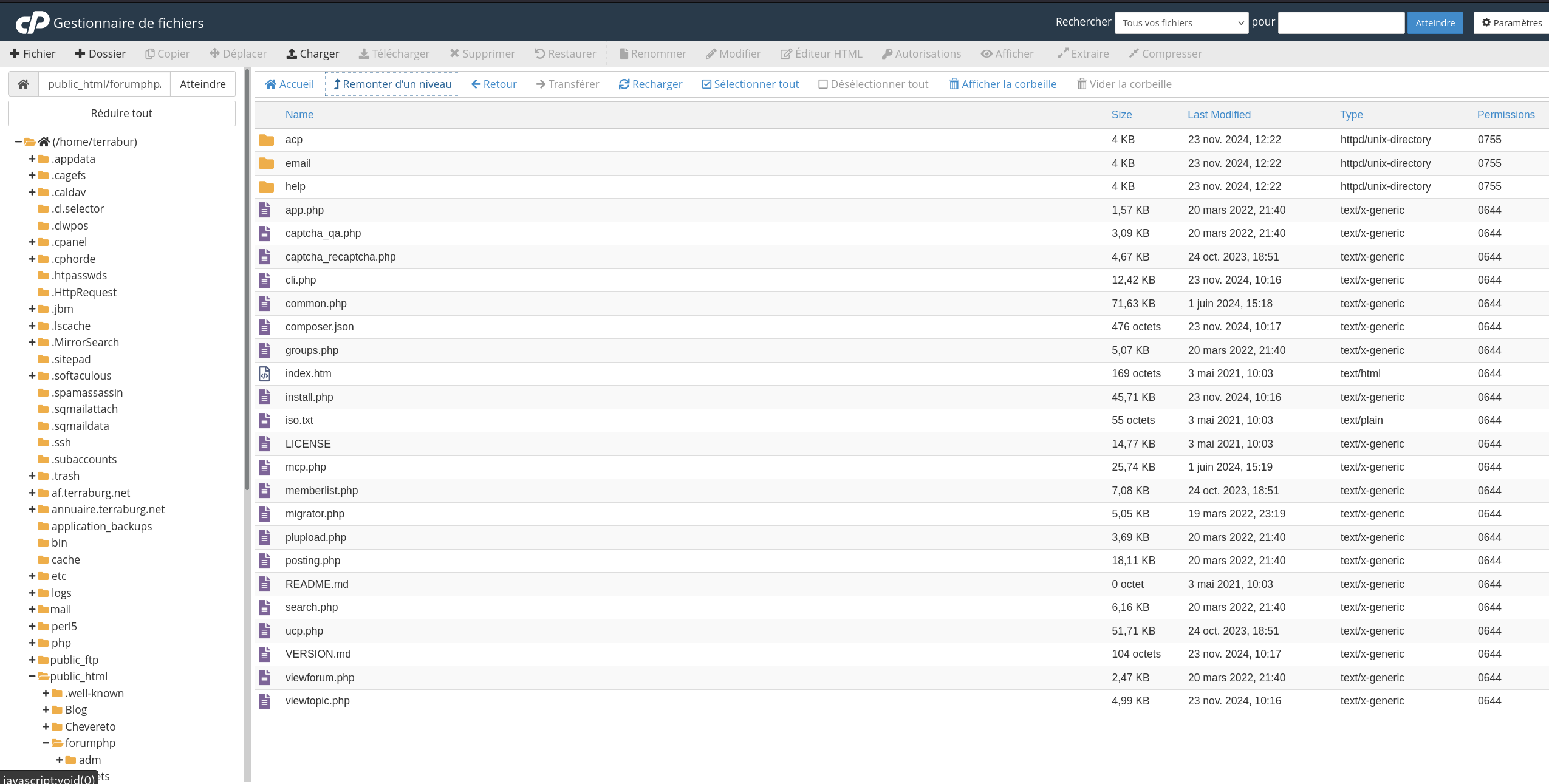Click the Réduire tout button

121,113
